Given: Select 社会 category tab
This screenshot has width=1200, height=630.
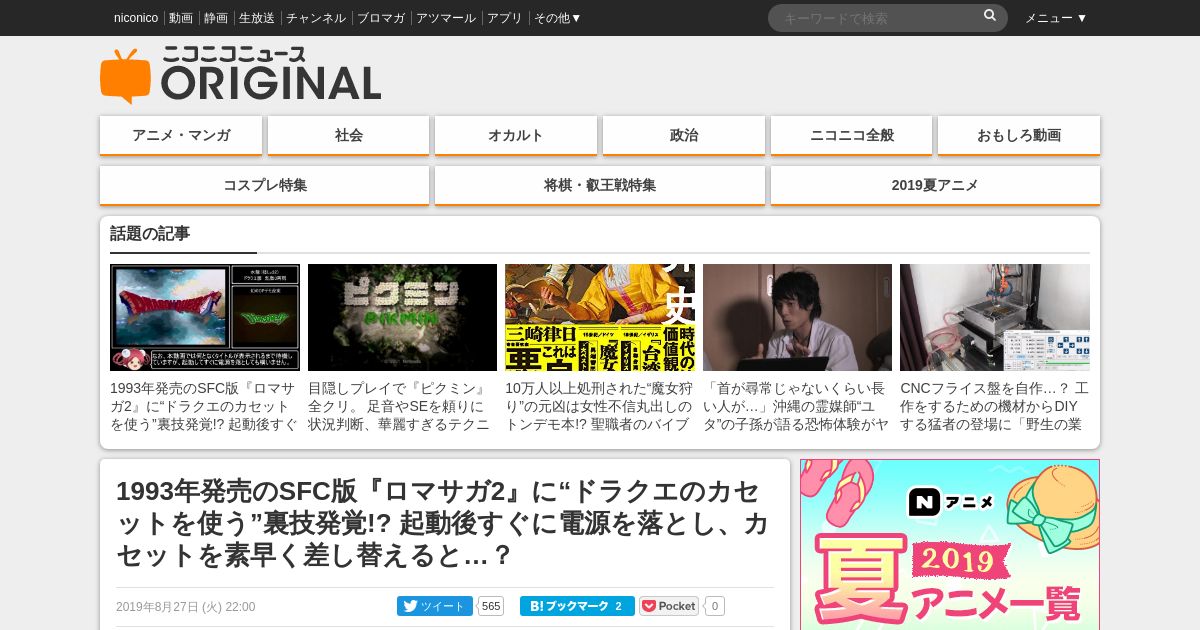Looking at the screenshot, I should point(349,135).
